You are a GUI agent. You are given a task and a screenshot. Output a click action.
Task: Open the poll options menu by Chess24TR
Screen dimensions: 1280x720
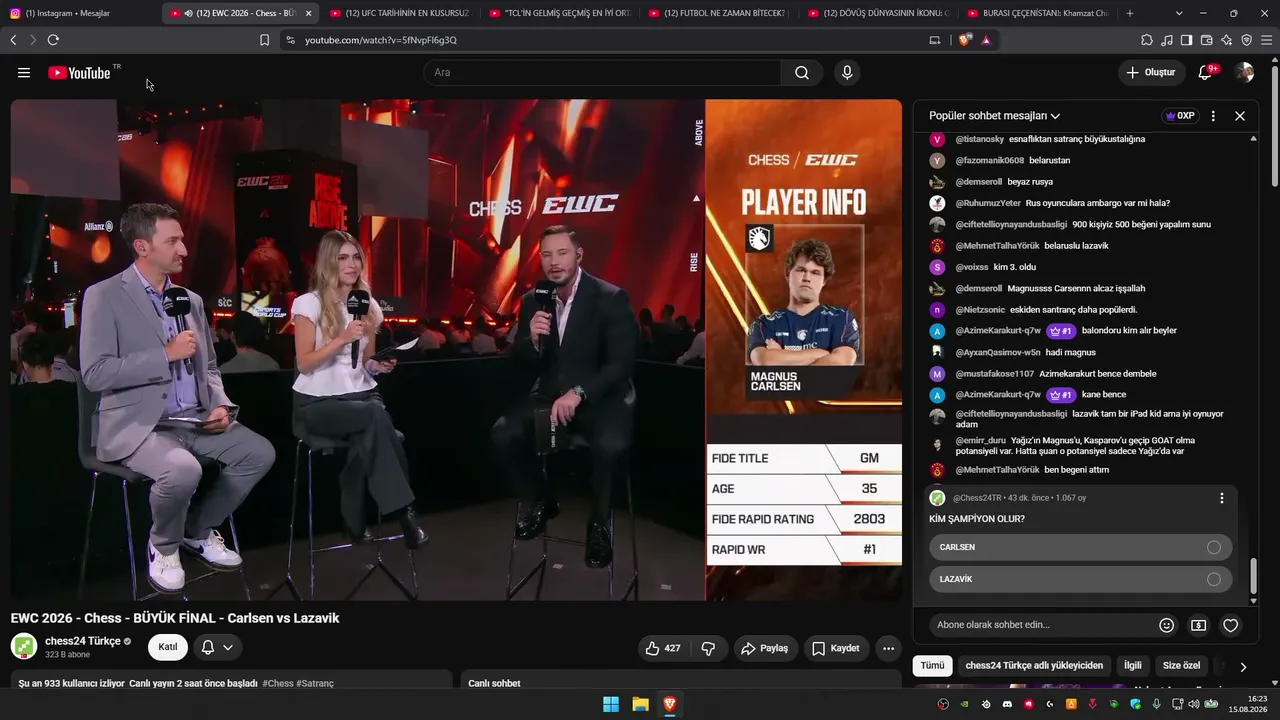(1221, 498)
